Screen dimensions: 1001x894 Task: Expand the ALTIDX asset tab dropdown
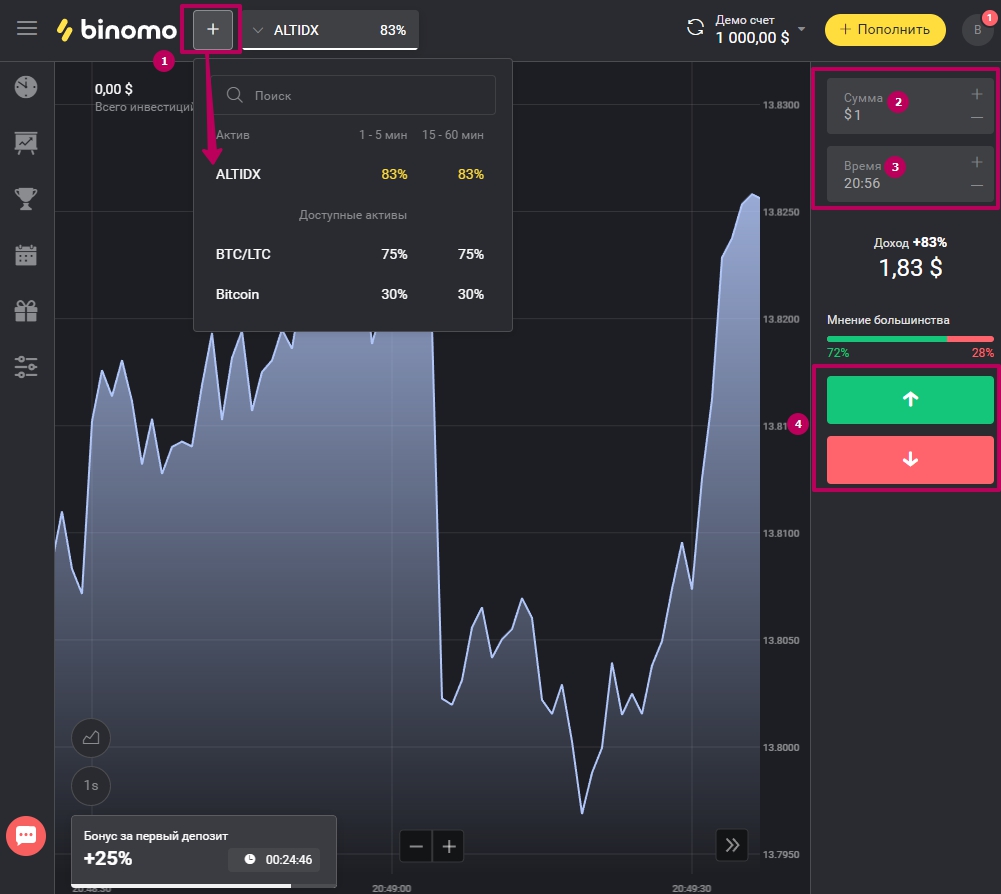coord(258,30)
